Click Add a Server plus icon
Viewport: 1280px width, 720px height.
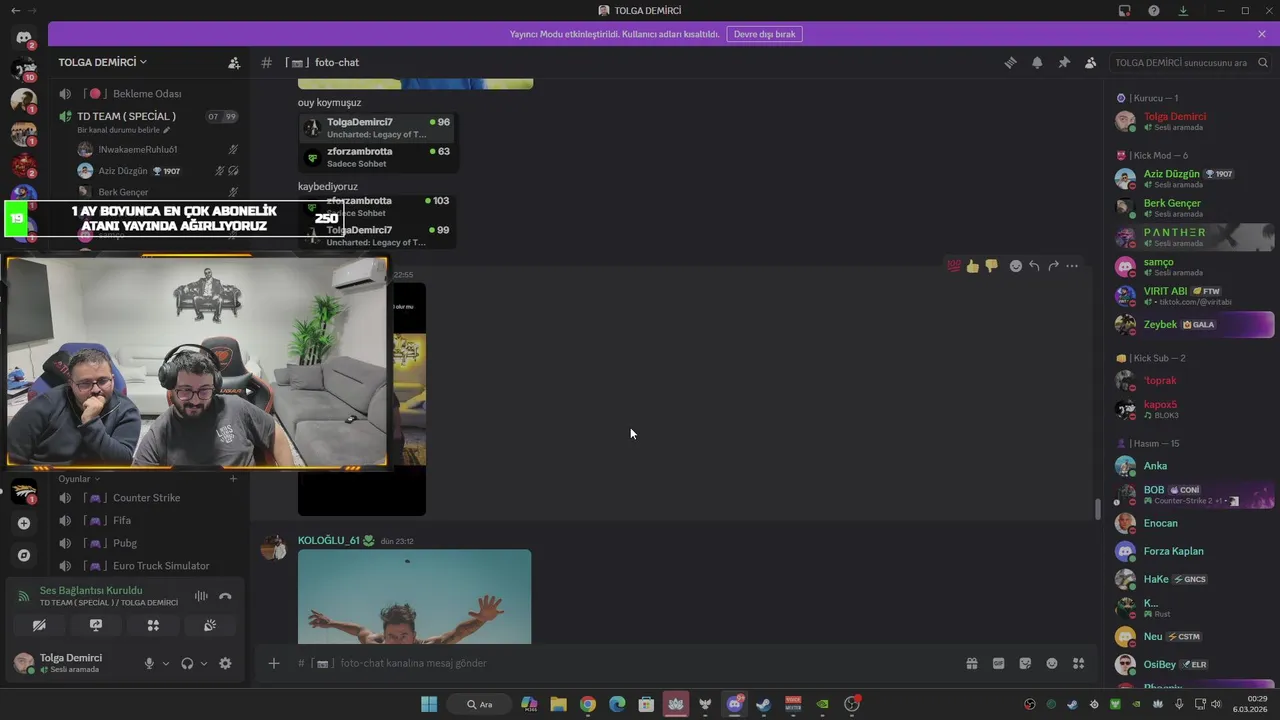tap(24, 523)
